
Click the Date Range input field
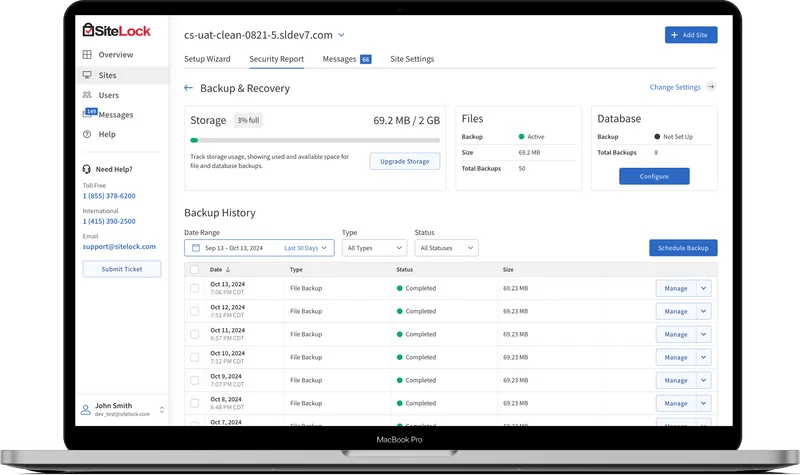tap(259, 248)
